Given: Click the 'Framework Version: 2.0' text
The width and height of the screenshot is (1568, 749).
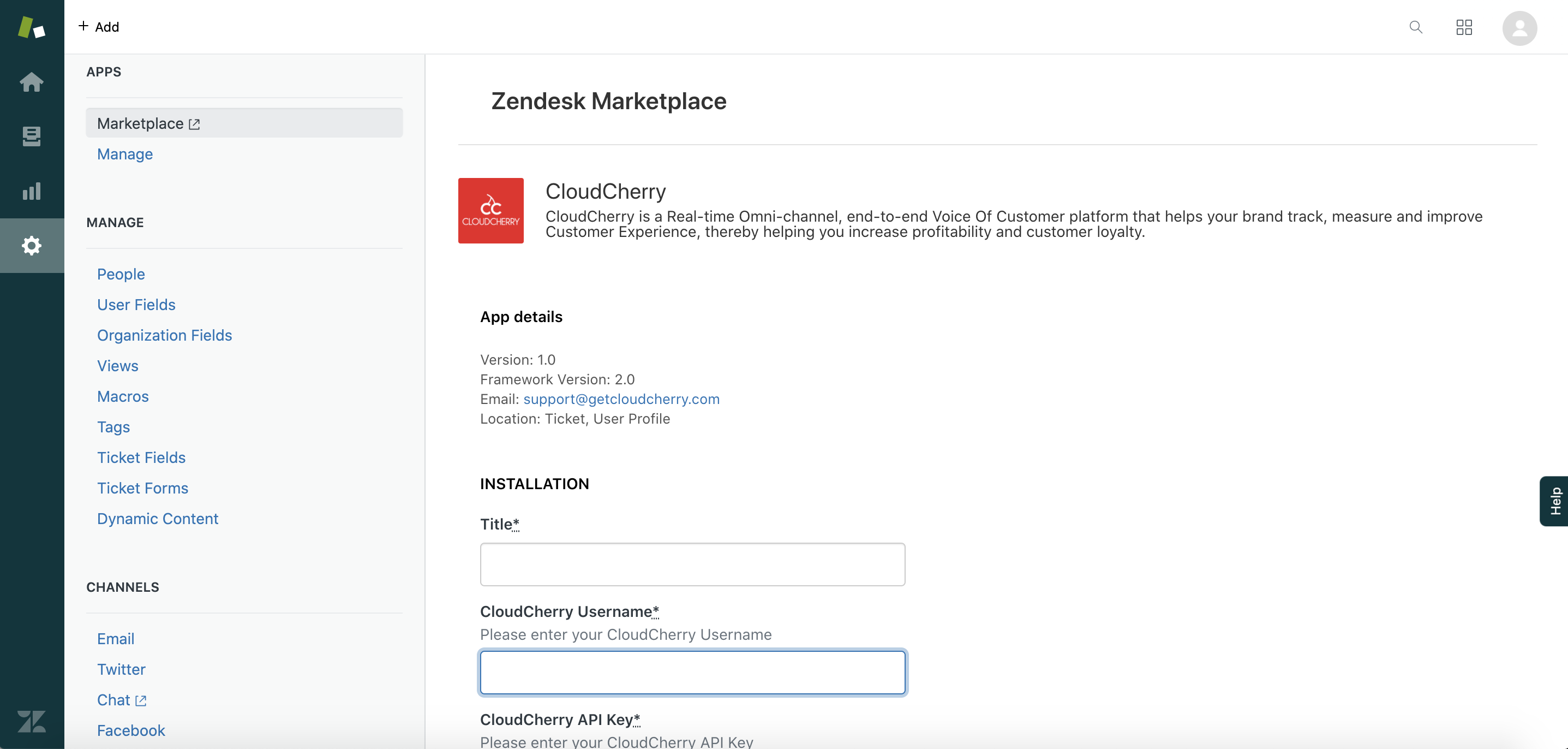Looking at the screenshot, I should [558, 379].
